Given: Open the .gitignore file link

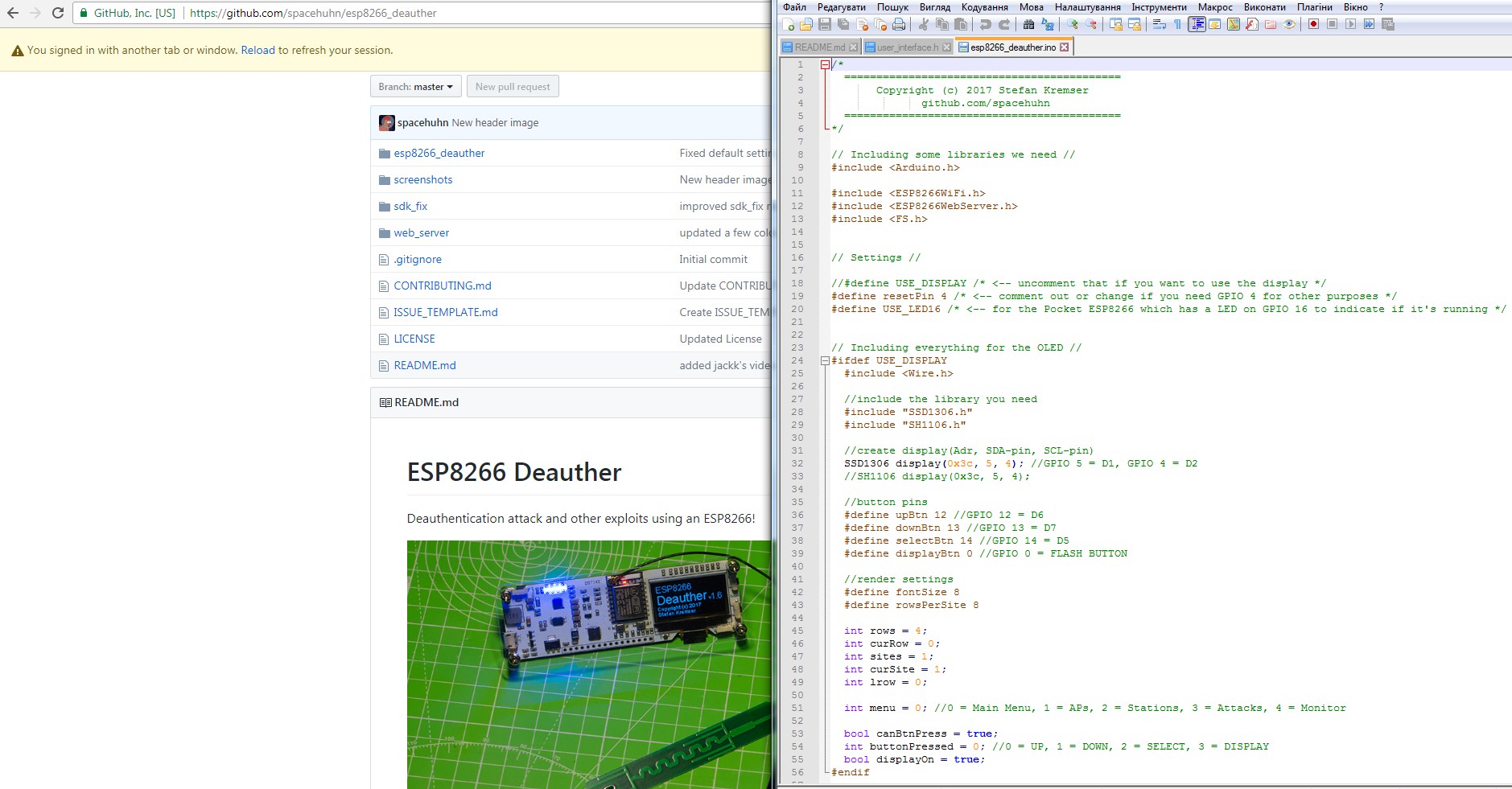Looking at the screenshot, I should [x=418, y=259].
